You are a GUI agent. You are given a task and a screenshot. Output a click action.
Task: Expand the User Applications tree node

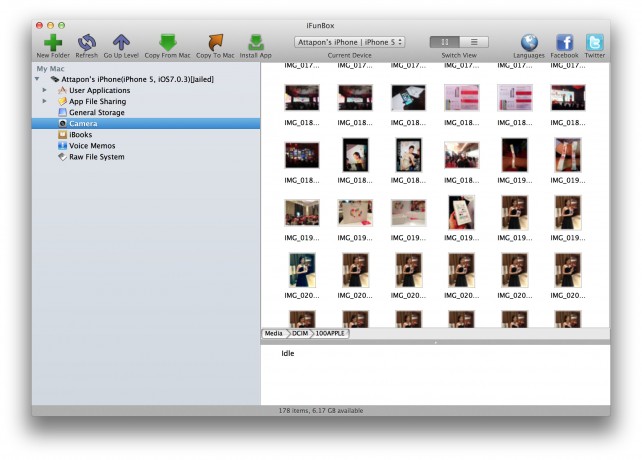tap(44, 90)
